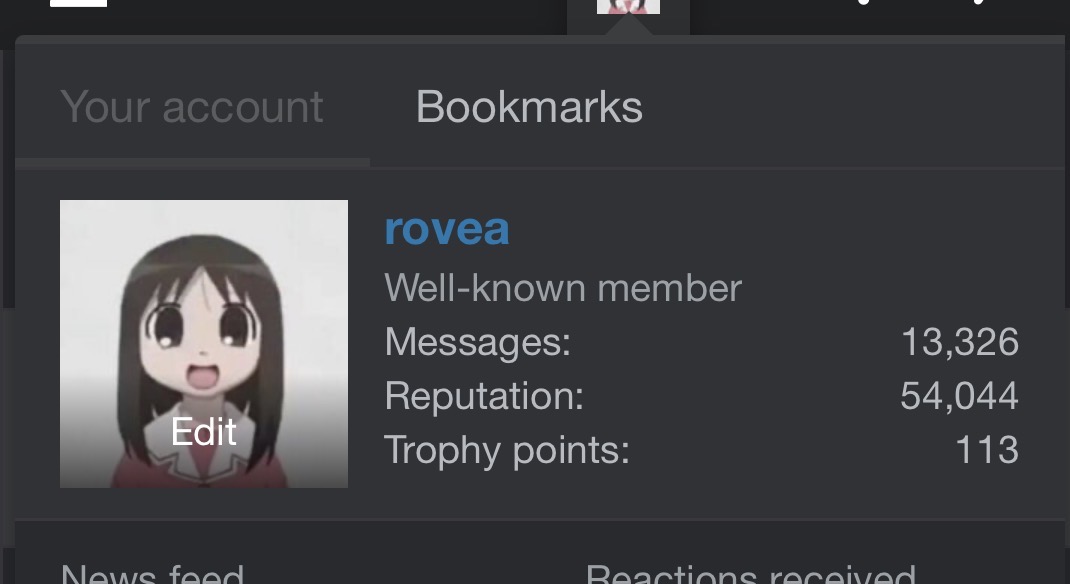Open the Reactions received link
Screen dimensions: 1070x584
pos(751,574)
